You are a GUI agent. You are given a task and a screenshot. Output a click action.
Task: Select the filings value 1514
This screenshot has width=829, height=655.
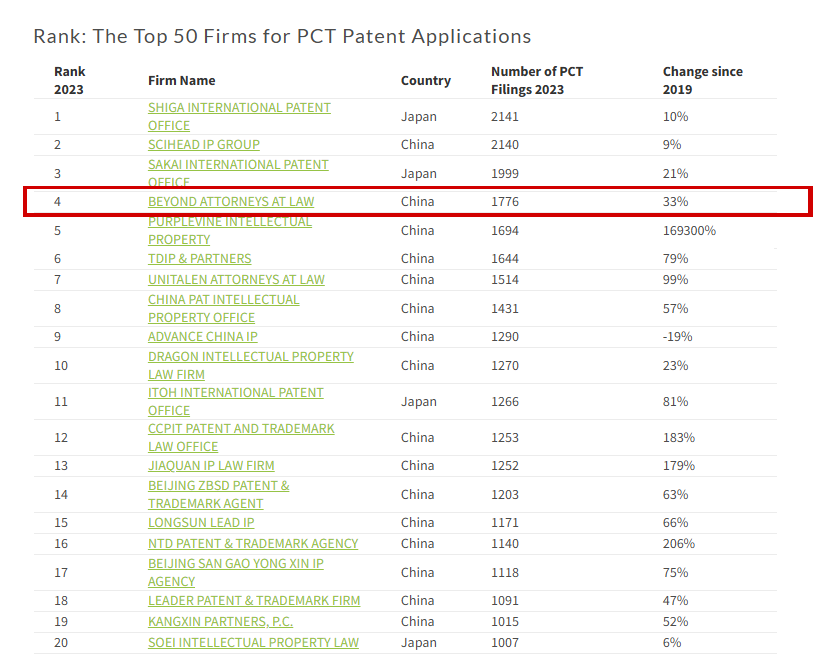point(505,280)
